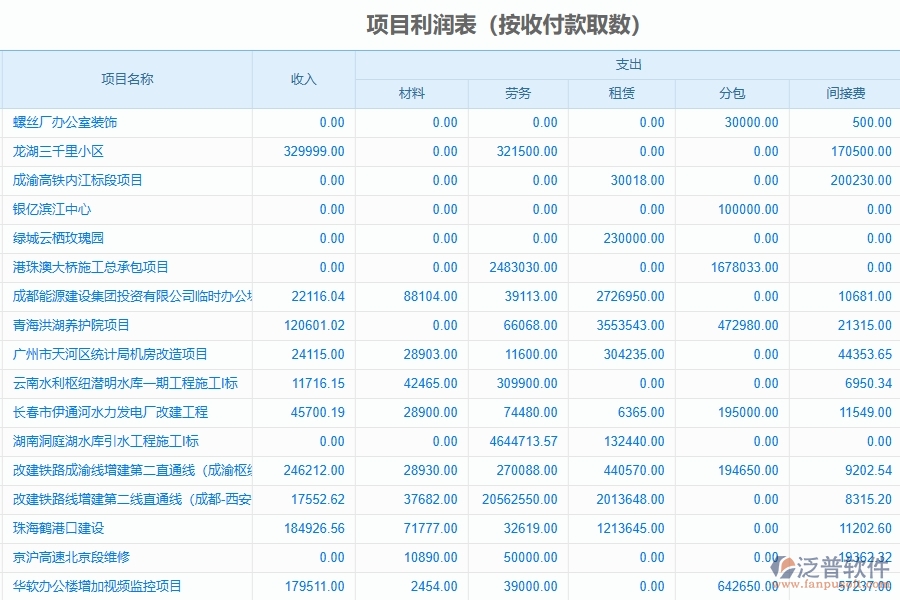Select the 成渝高铁内江标段项目 row
This screenshot has height=600, width=900.
coord(75,179)
